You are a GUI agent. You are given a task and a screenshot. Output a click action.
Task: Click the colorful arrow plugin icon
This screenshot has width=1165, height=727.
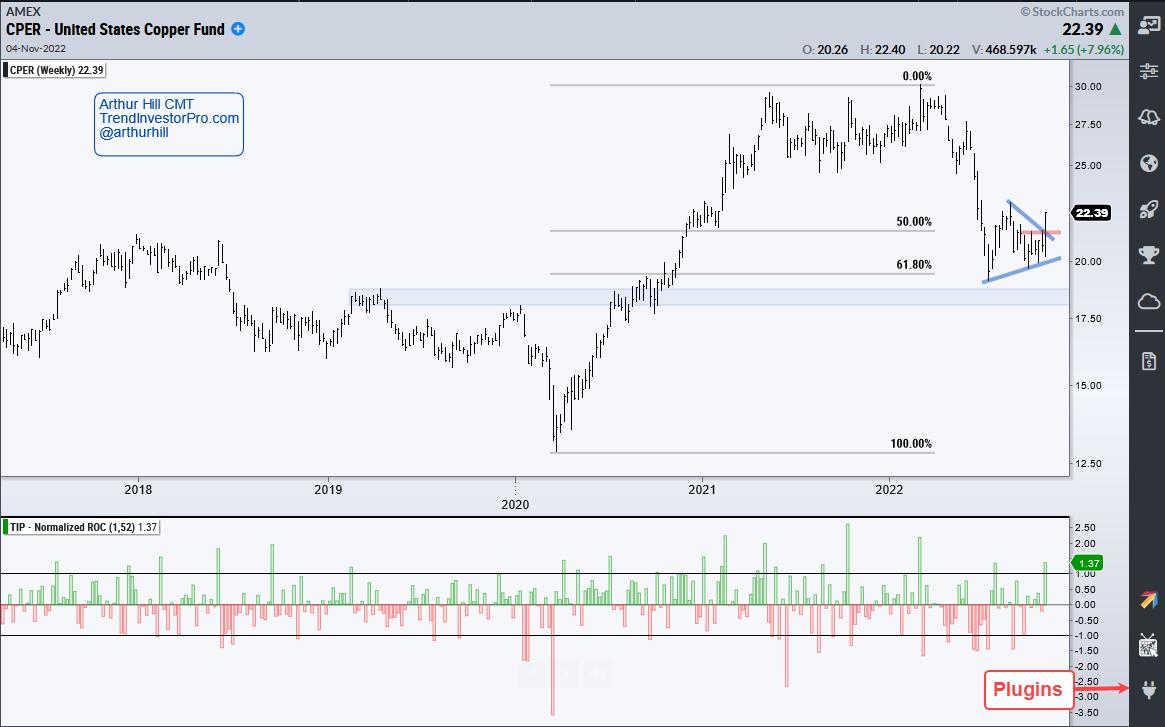point(1147,599)
